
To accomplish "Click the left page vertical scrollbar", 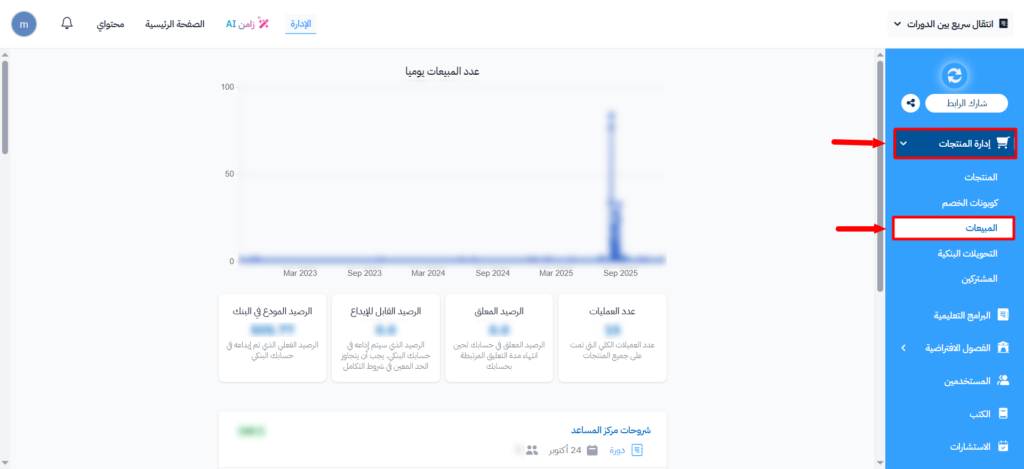I will [5, 110].
